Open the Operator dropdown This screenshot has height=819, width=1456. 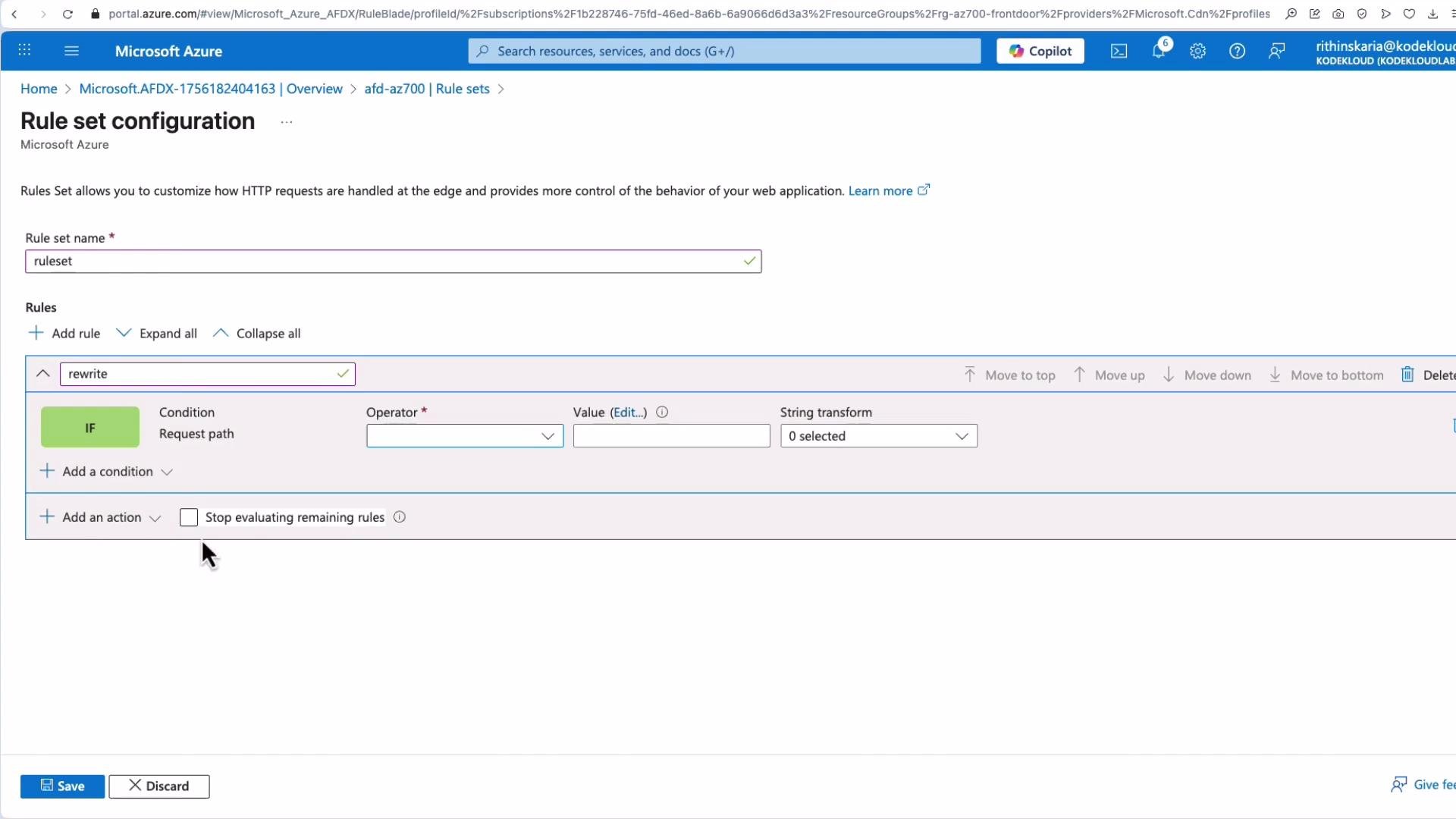(465, 436)
